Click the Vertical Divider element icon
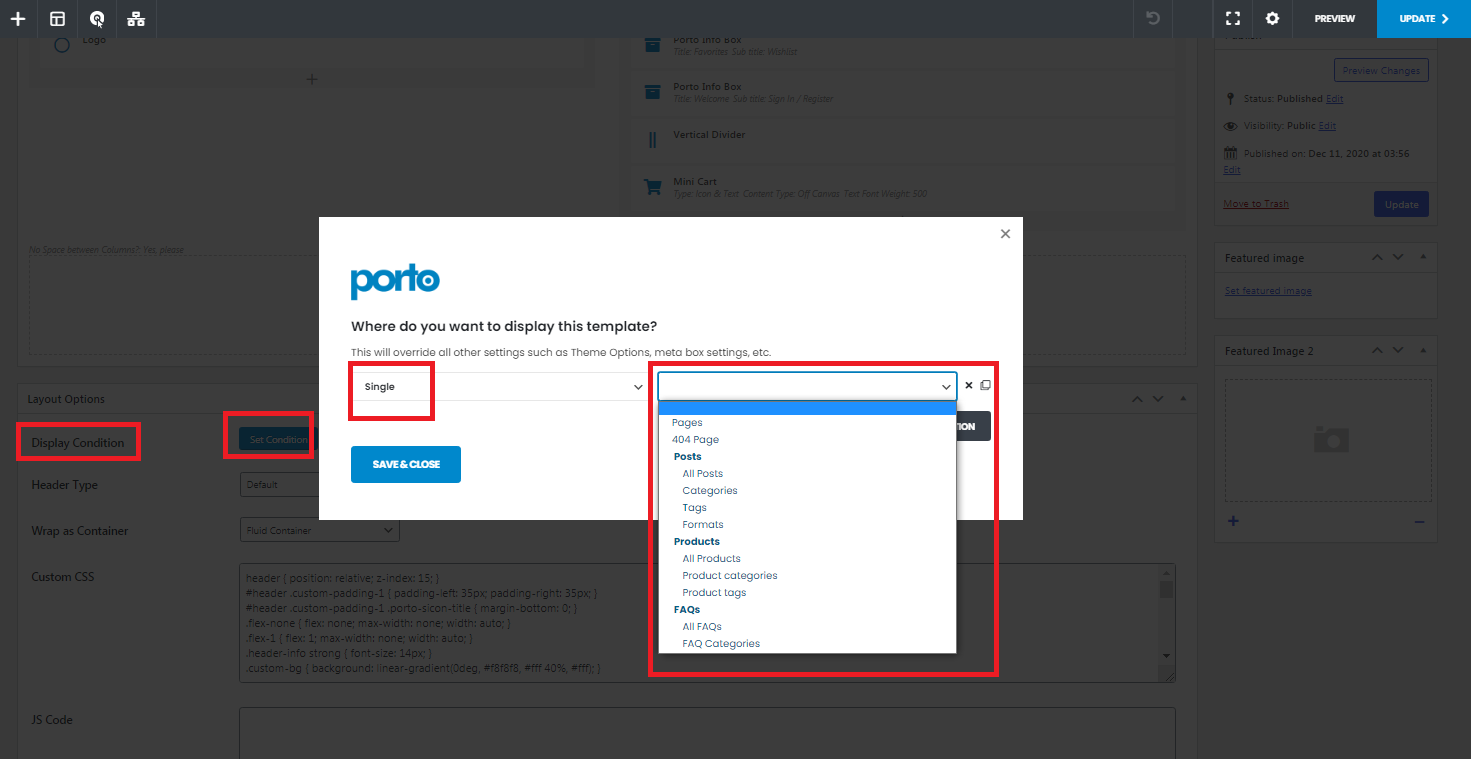1471x759 pixels. (x=652, y=140)
